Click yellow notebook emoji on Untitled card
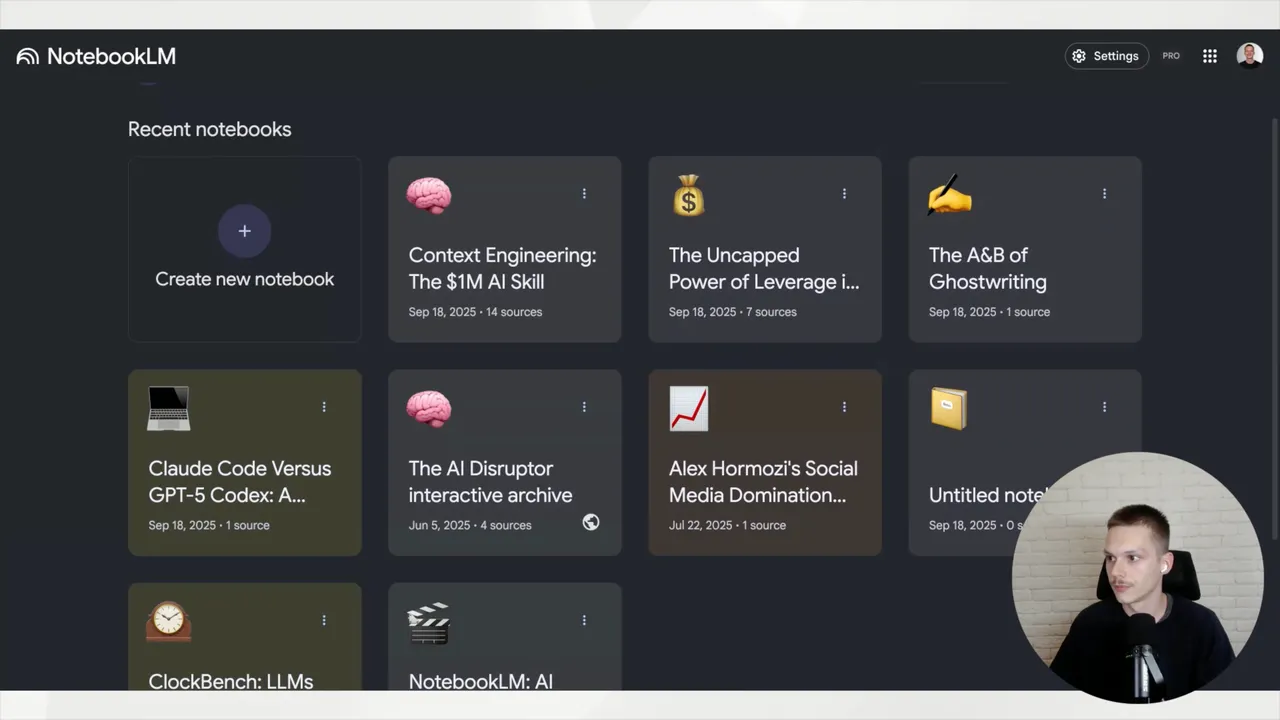The height and width of the screenshot is (720, 1280). (x=948, y=408)
